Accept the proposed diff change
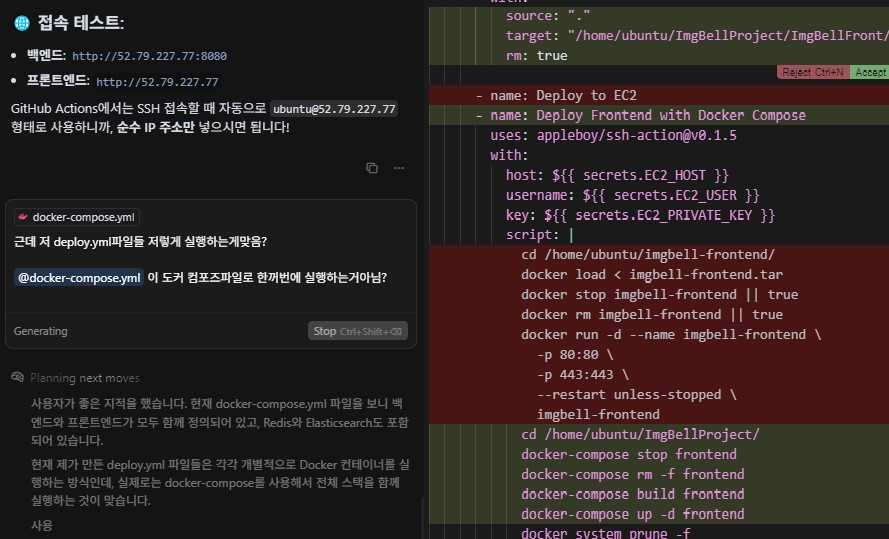Screen dimensions: 889x539 click(870, 73)
